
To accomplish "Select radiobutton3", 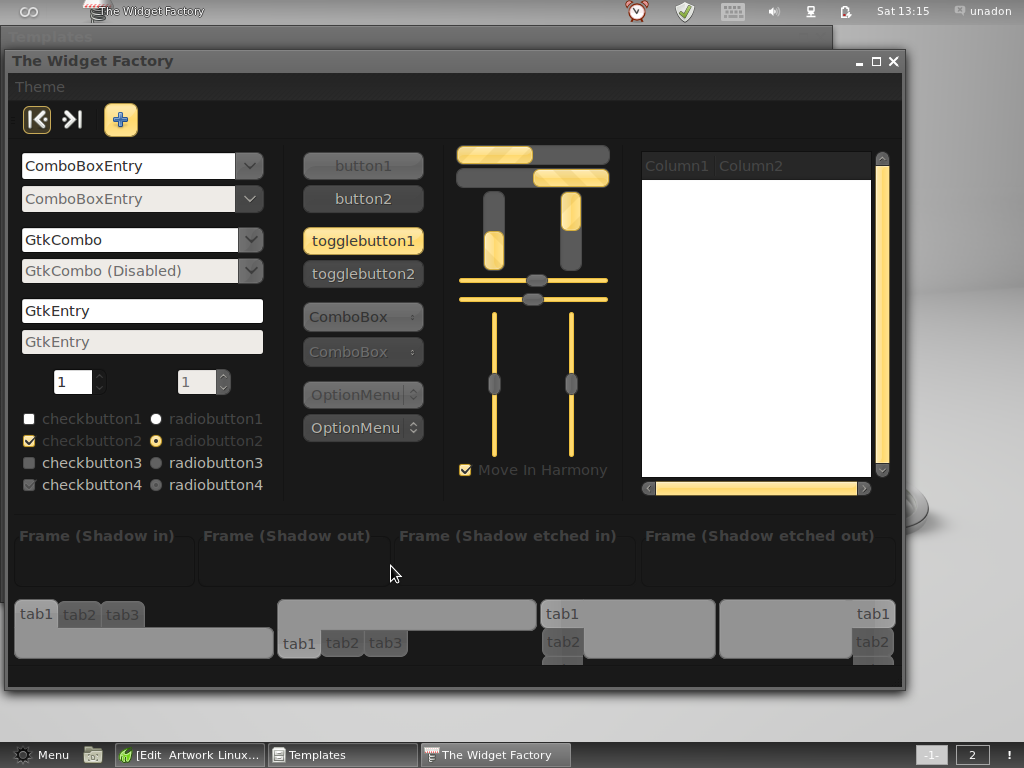I will tap(155, 463).
